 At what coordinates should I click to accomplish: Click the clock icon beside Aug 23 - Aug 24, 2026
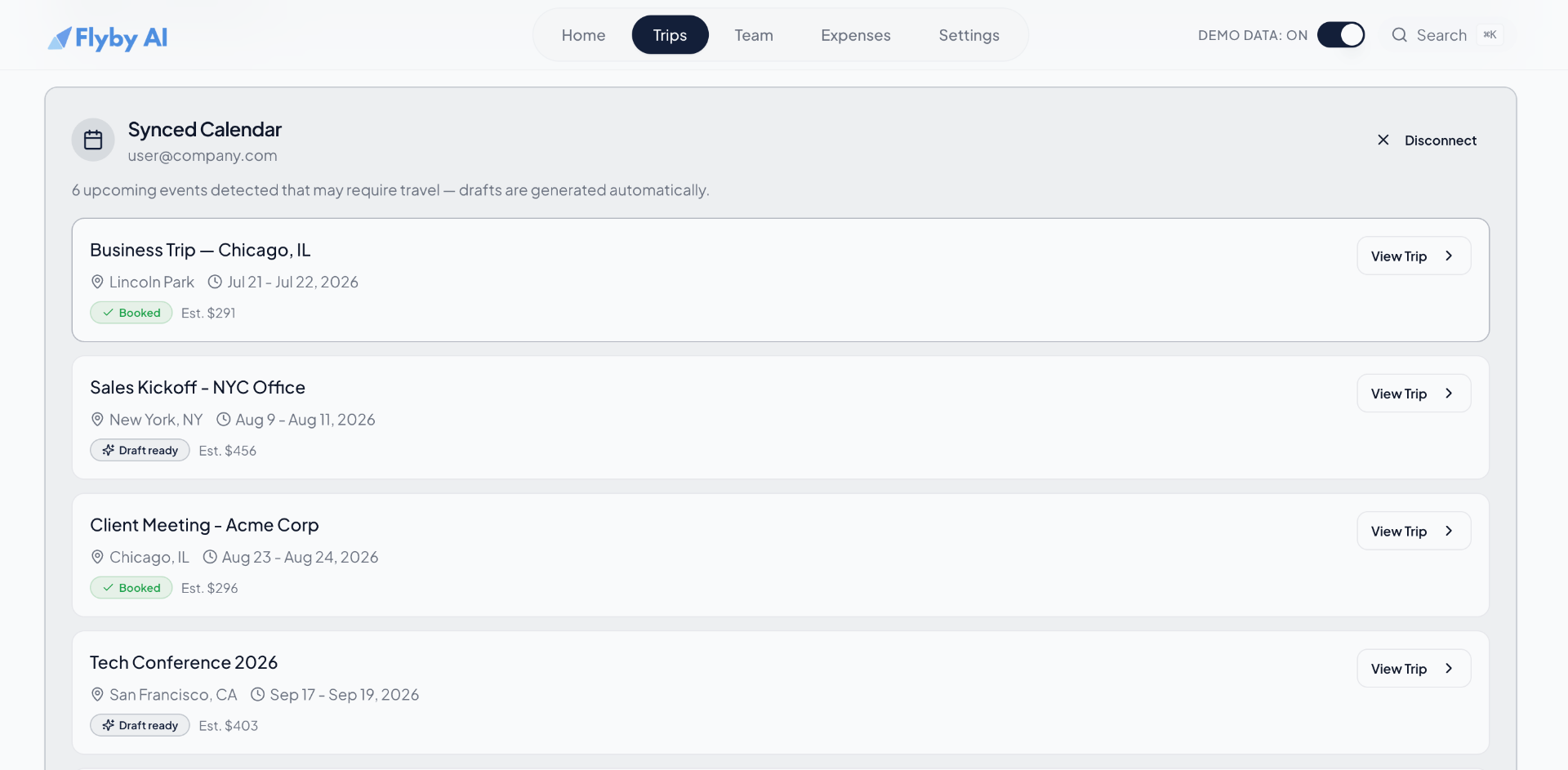(x=210, y=557)
